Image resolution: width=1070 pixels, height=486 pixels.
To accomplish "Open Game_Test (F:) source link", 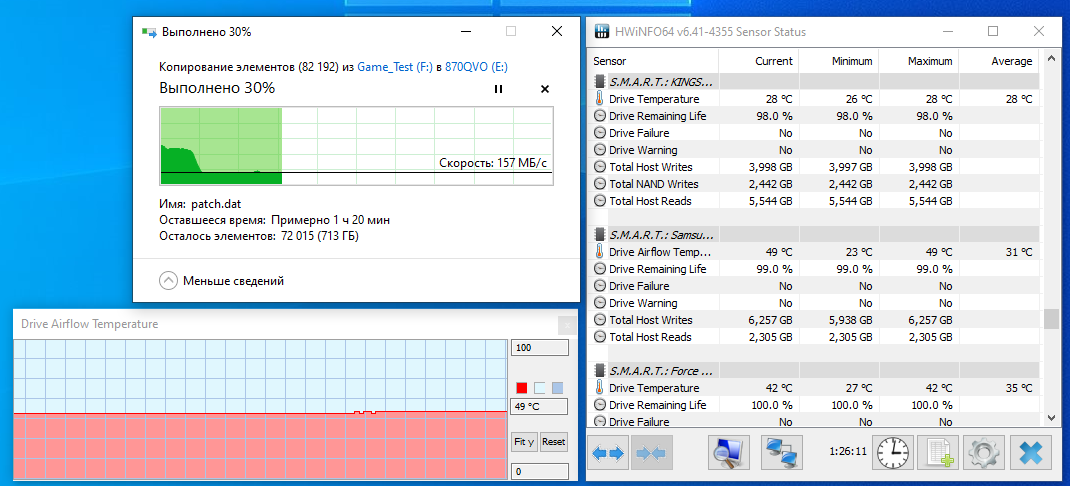I will point(394,66).
